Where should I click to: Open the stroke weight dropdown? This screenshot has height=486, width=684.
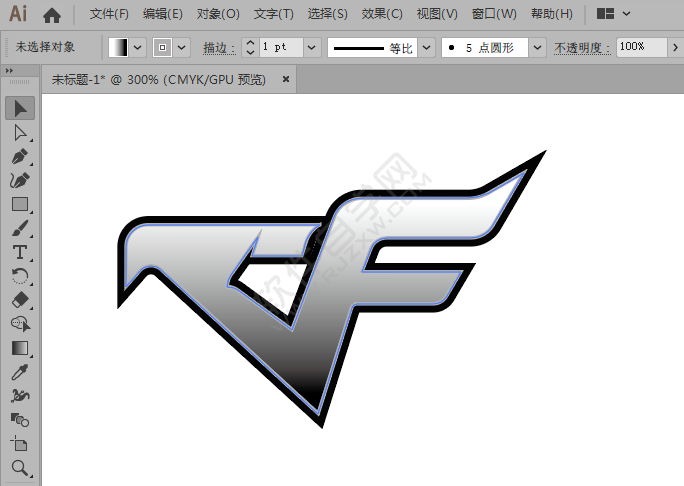[x=311, y=48]
